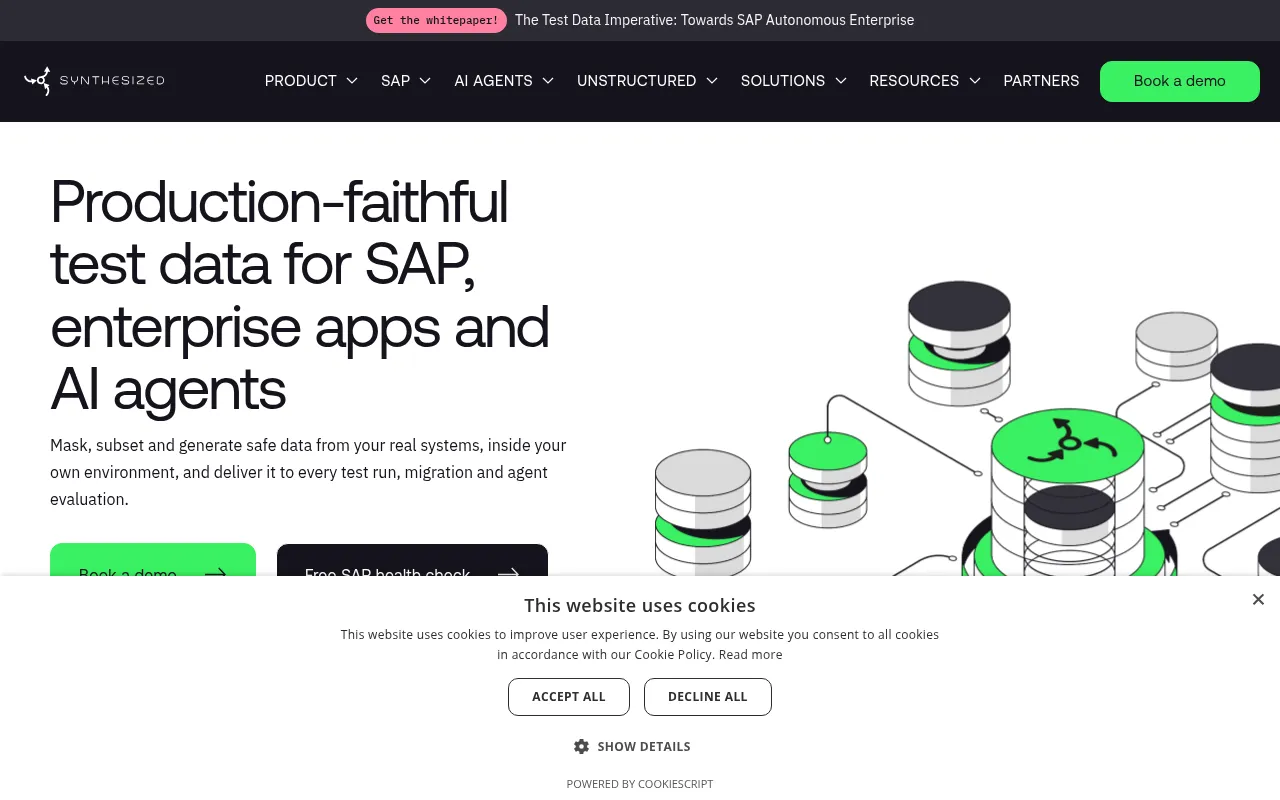Expand the UNSTRUCTURED menu chevron
Viewport: 1280px width, 800px height.
(712, 81)
